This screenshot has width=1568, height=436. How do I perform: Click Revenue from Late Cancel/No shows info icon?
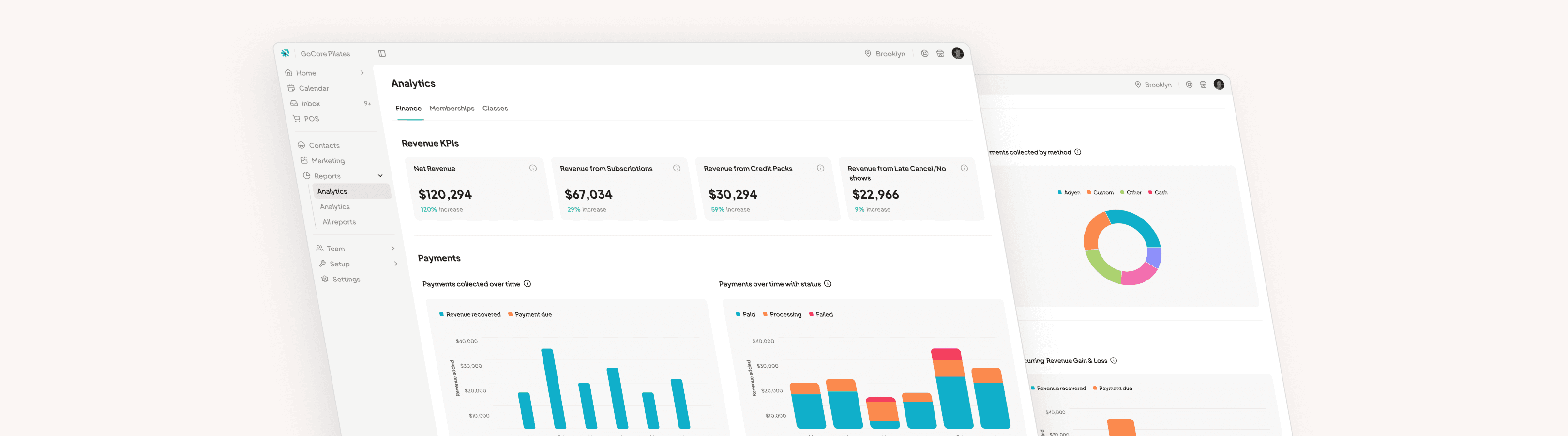964,168
